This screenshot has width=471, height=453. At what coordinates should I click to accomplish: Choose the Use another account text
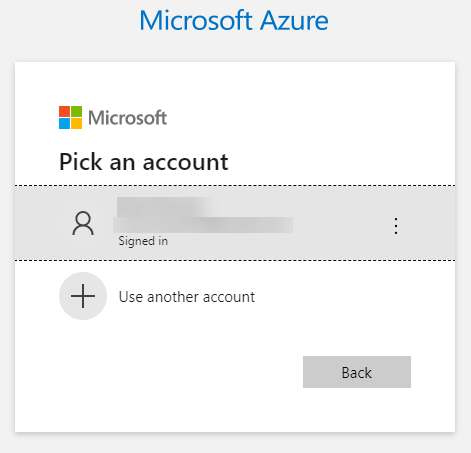click(187, 297)
